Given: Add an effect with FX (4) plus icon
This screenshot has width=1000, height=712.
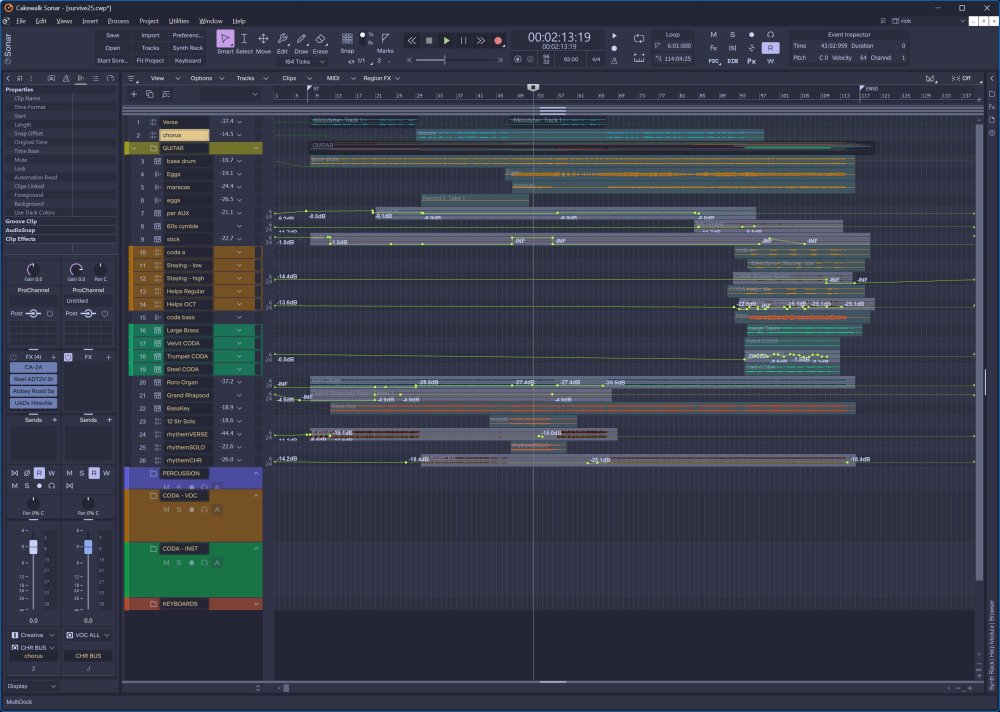Looking at the screenshot, I should pos(54,357).
